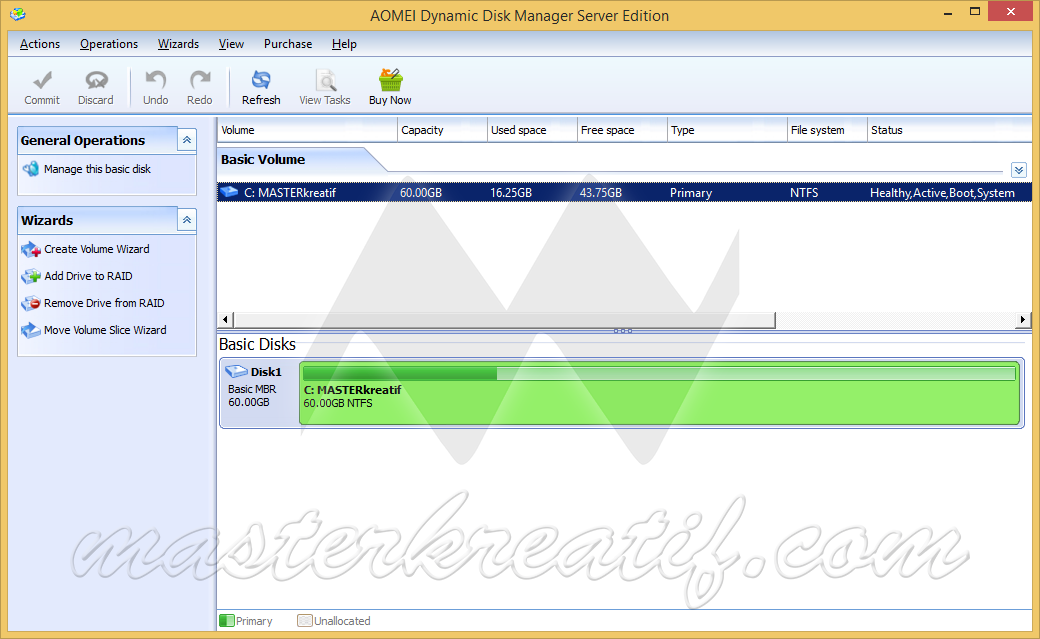Click the Primary green legend swatch
This screenshot has width=1040, height=639.
(x=227, y=621)
